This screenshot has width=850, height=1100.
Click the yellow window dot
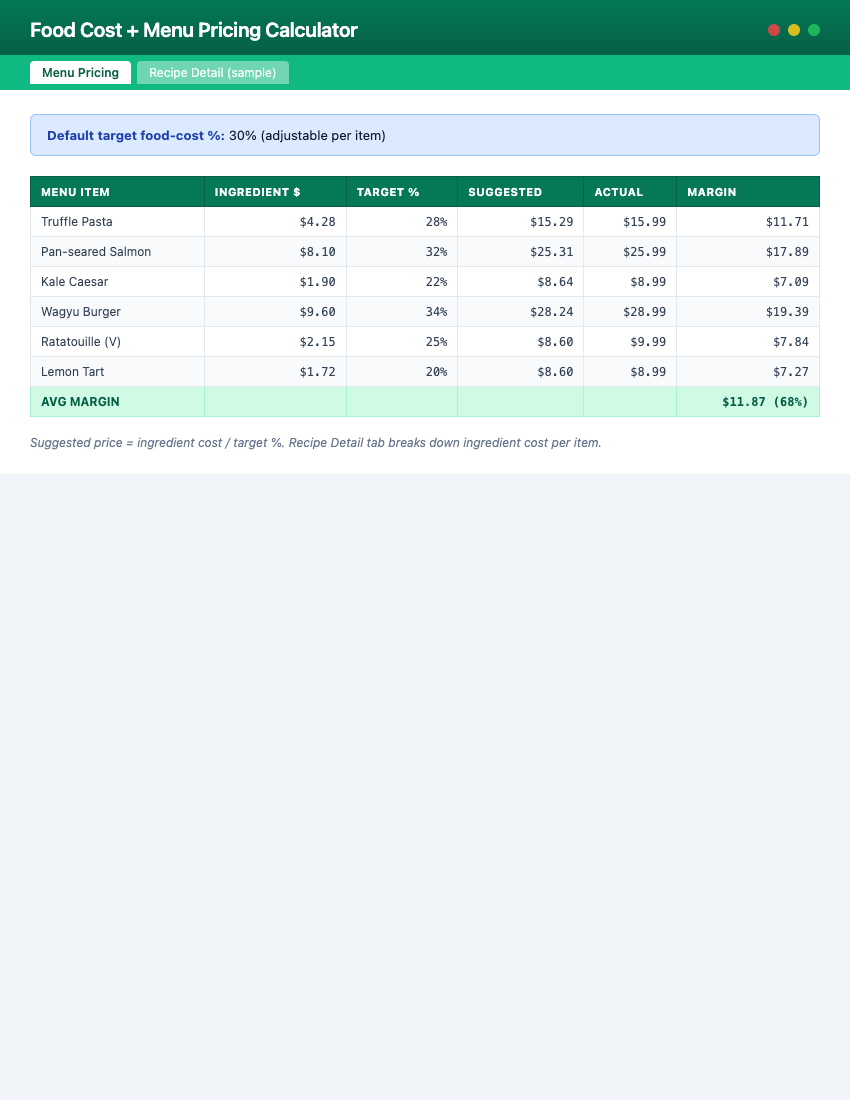click(x=794, y=30)
